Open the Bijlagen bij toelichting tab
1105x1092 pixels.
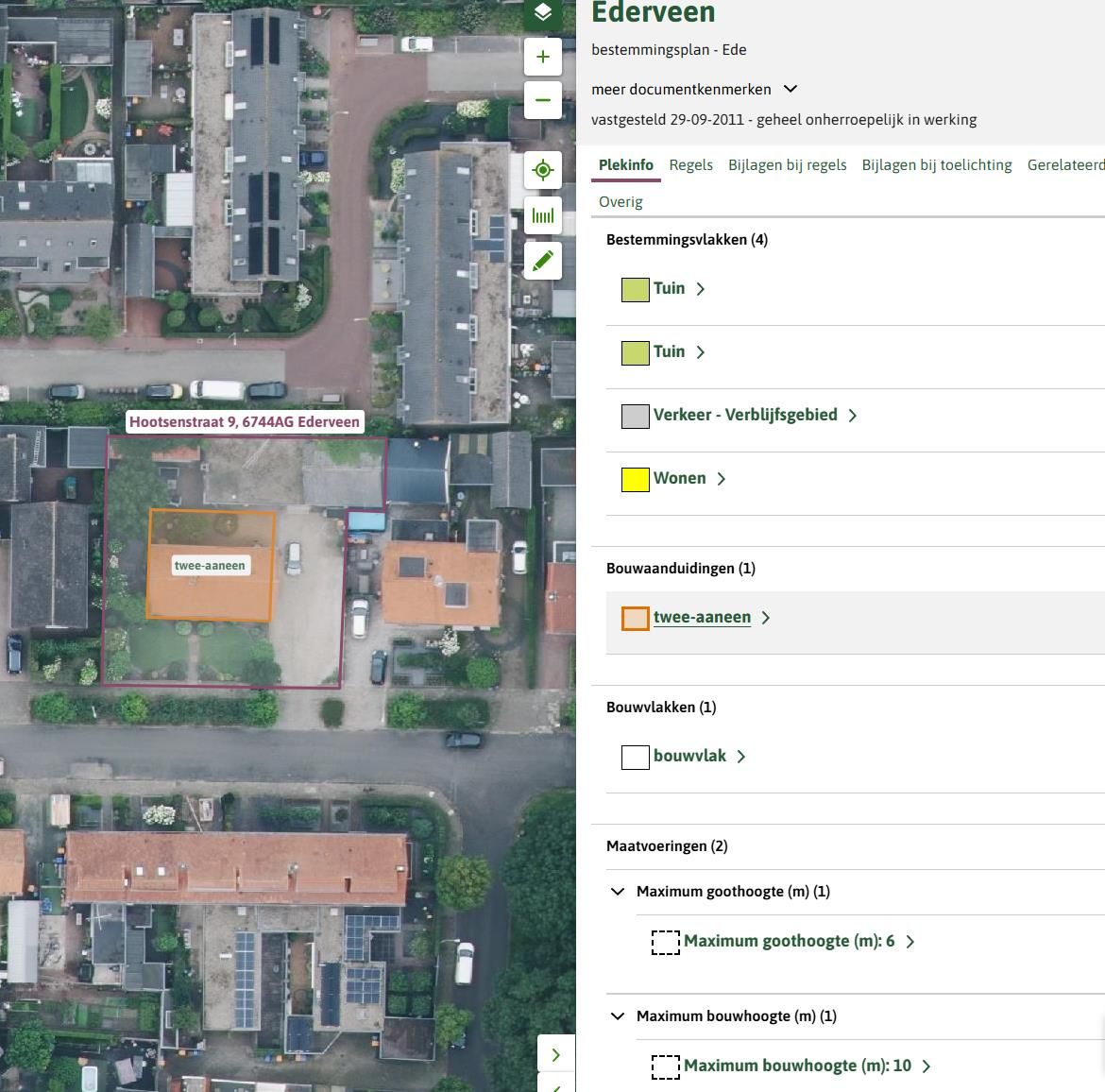[936, 164]
